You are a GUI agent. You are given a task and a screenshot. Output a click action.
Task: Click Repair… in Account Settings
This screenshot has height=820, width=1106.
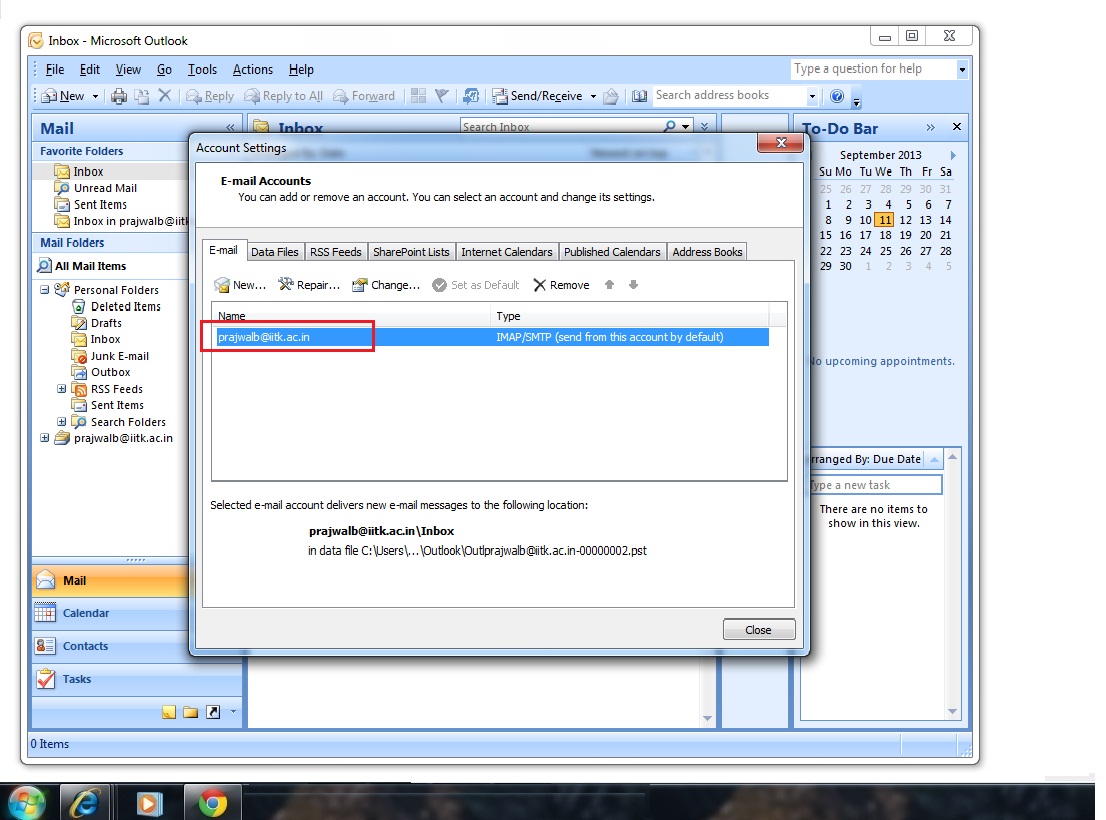pyautogui.click(x=309, y=285)
